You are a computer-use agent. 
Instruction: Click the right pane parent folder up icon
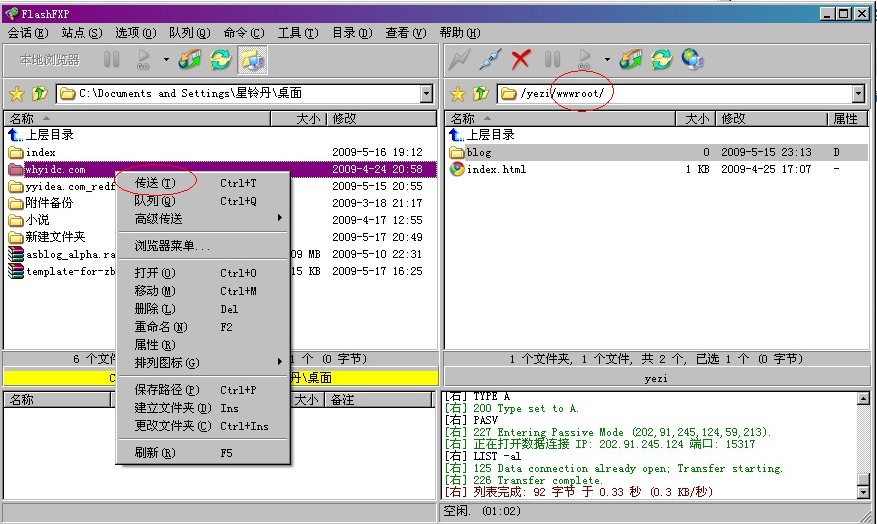(x=480, y=93)
